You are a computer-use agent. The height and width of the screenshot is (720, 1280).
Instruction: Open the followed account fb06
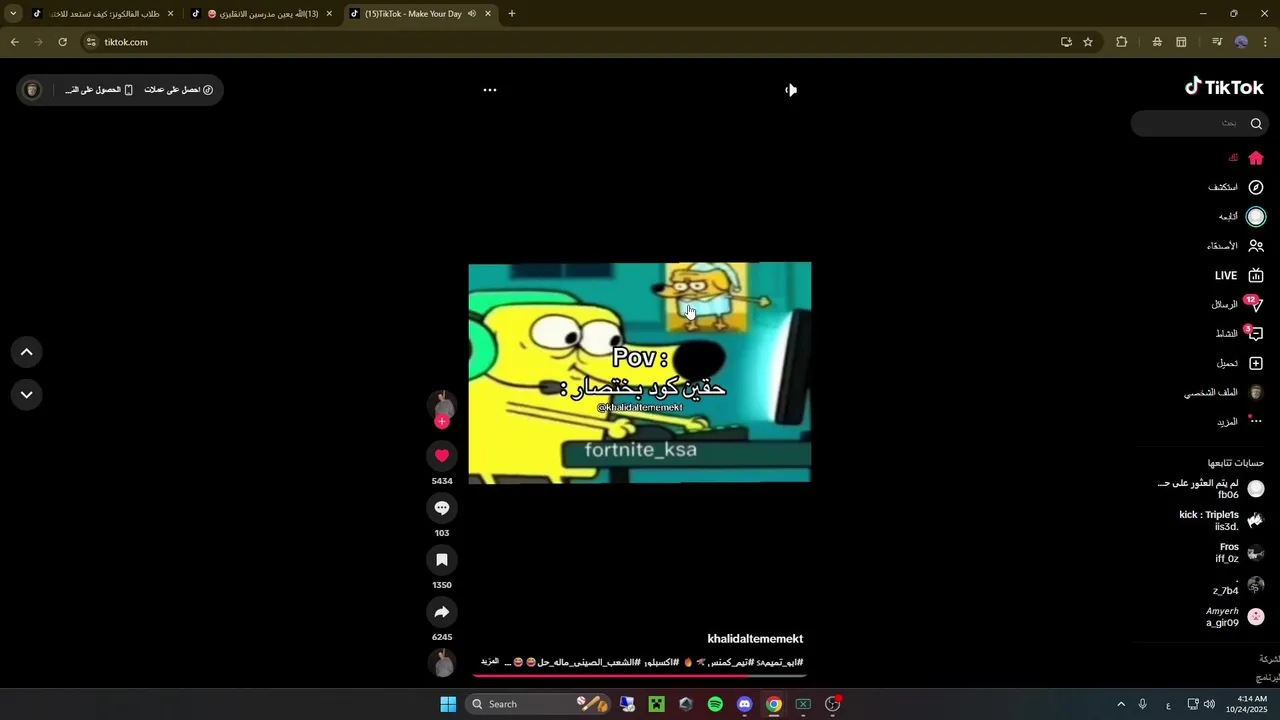[x=1210, y=489]
